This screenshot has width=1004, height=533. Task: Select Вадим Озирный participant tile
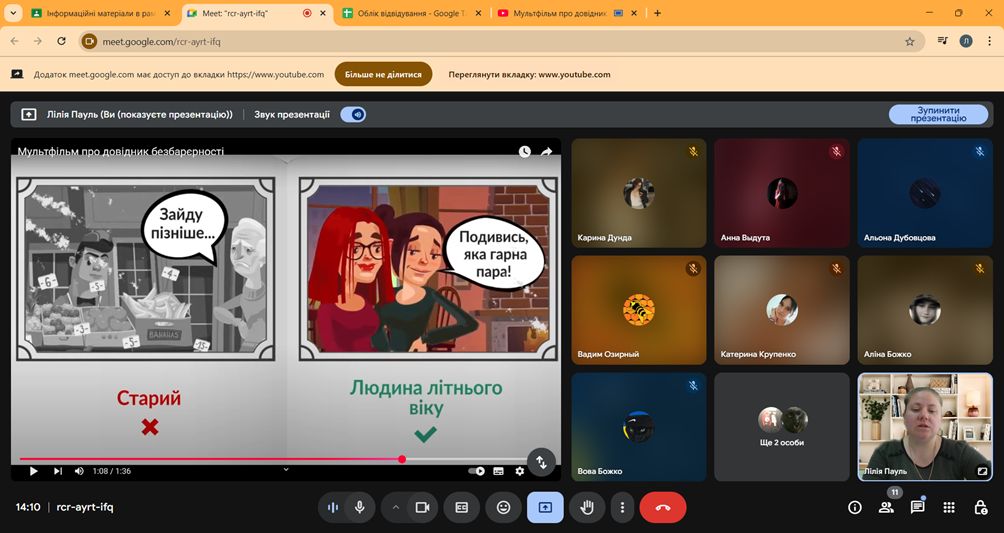(639, 310)
